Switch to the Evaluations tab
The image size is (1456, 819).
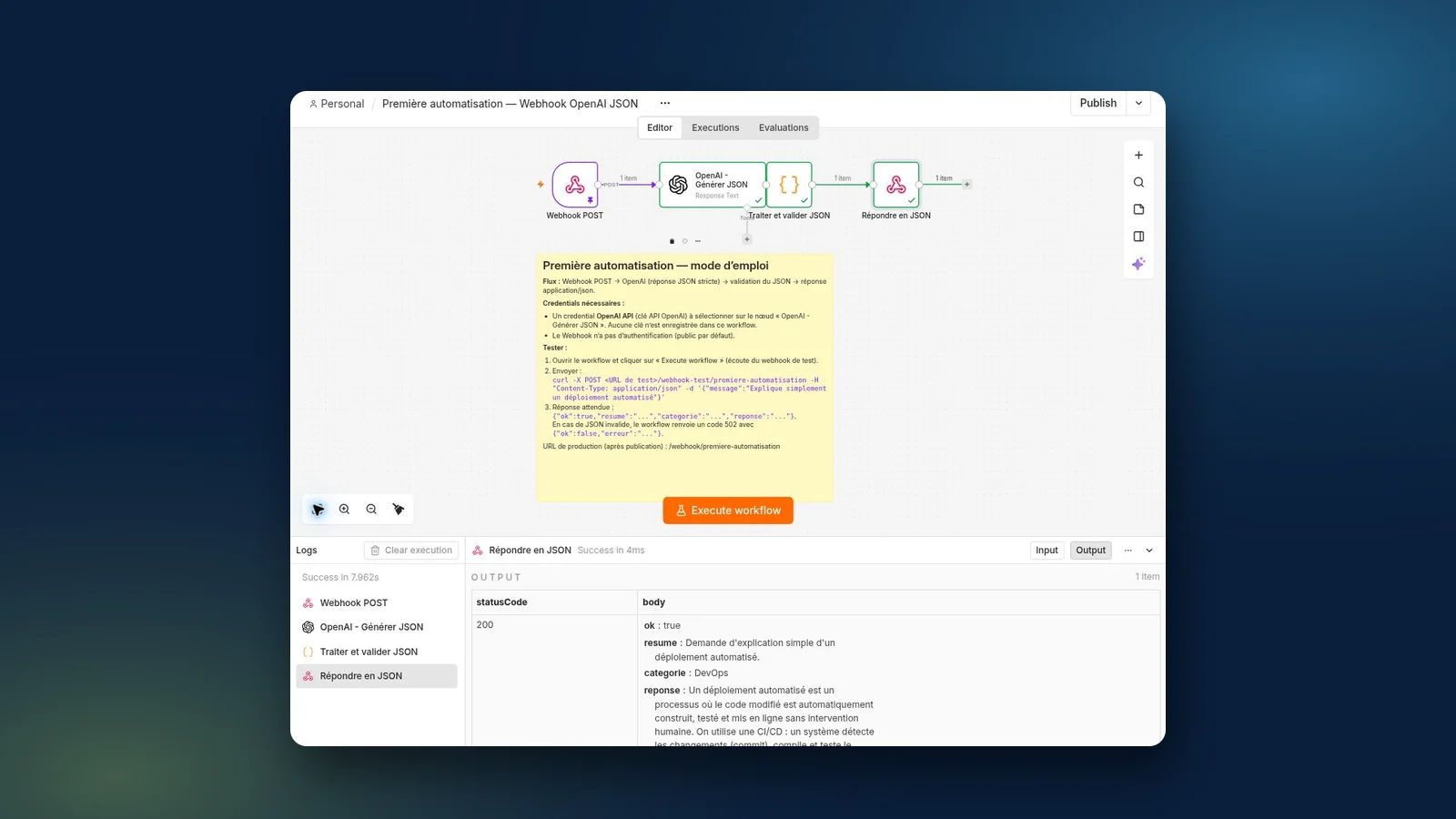pyautogui.click(x=784, y=128)
